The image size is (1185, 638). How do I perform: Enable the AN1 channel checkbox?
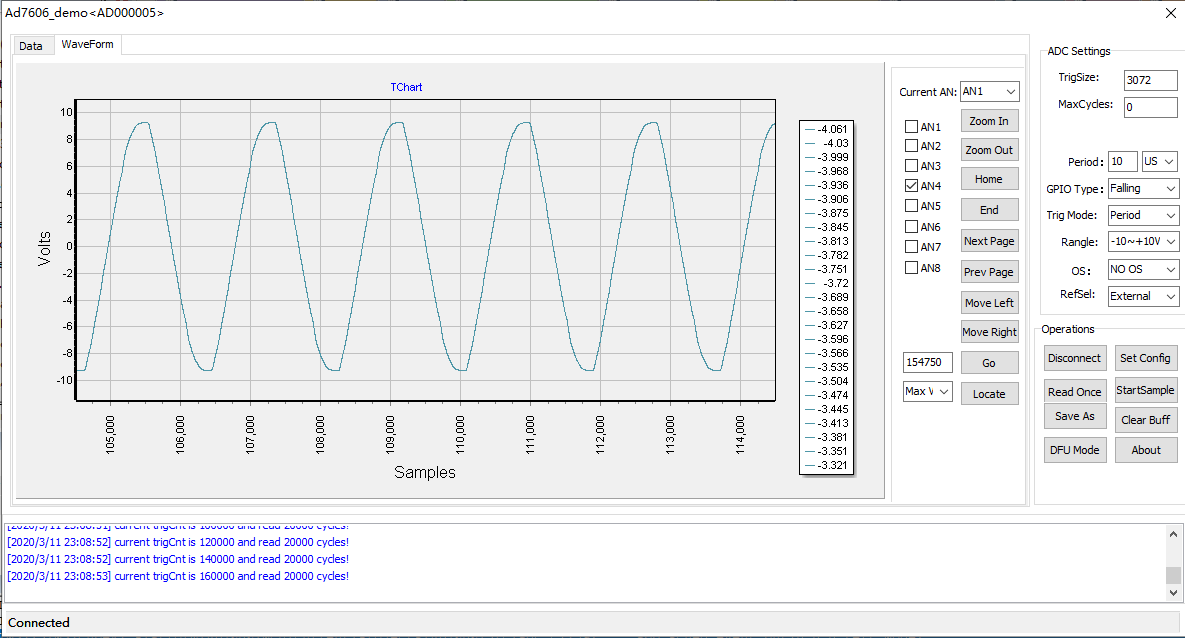point(911,126)
